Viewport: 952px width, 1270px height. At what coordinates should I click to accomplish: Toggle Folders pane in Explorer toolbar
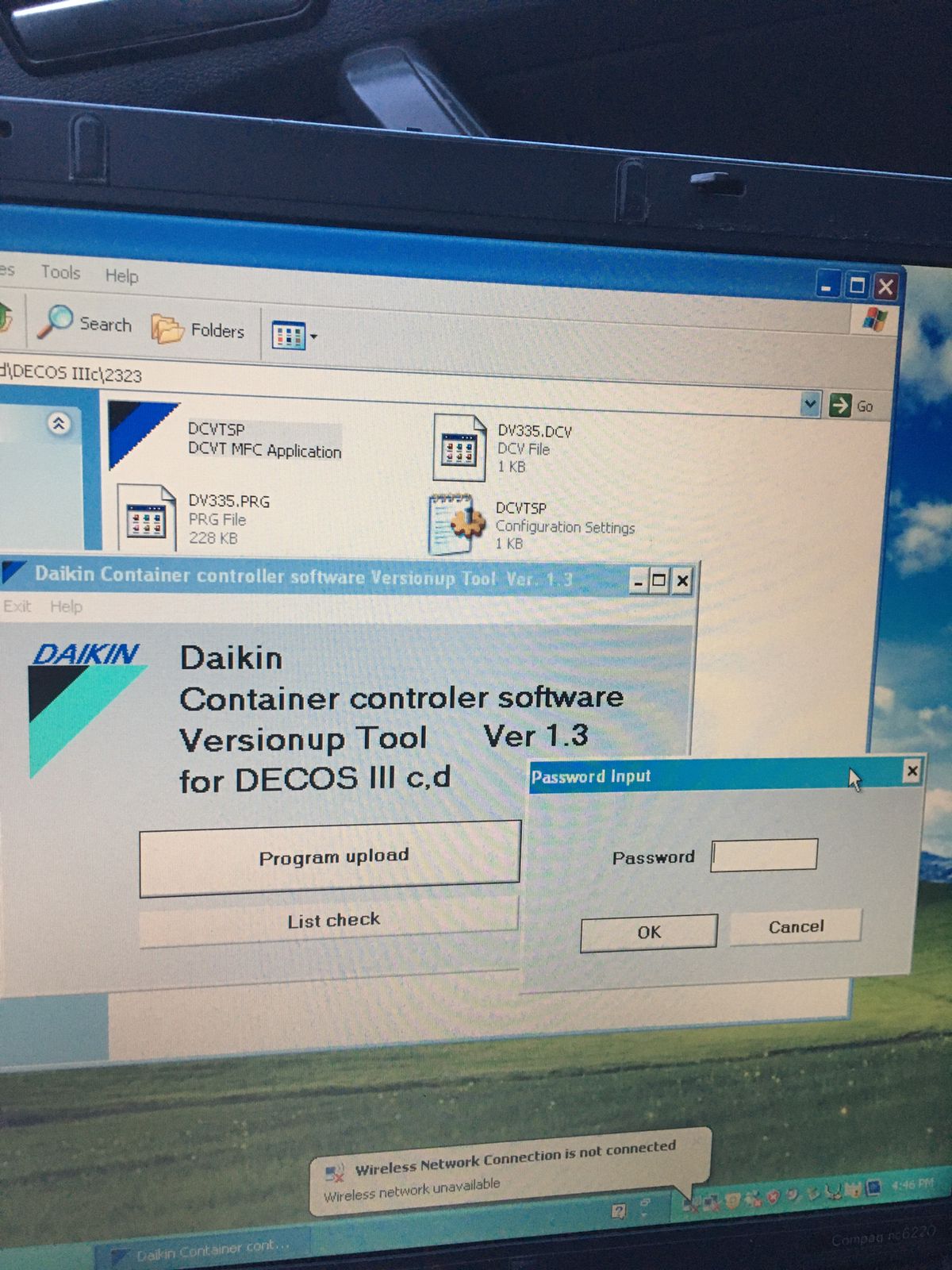[198, 329]
